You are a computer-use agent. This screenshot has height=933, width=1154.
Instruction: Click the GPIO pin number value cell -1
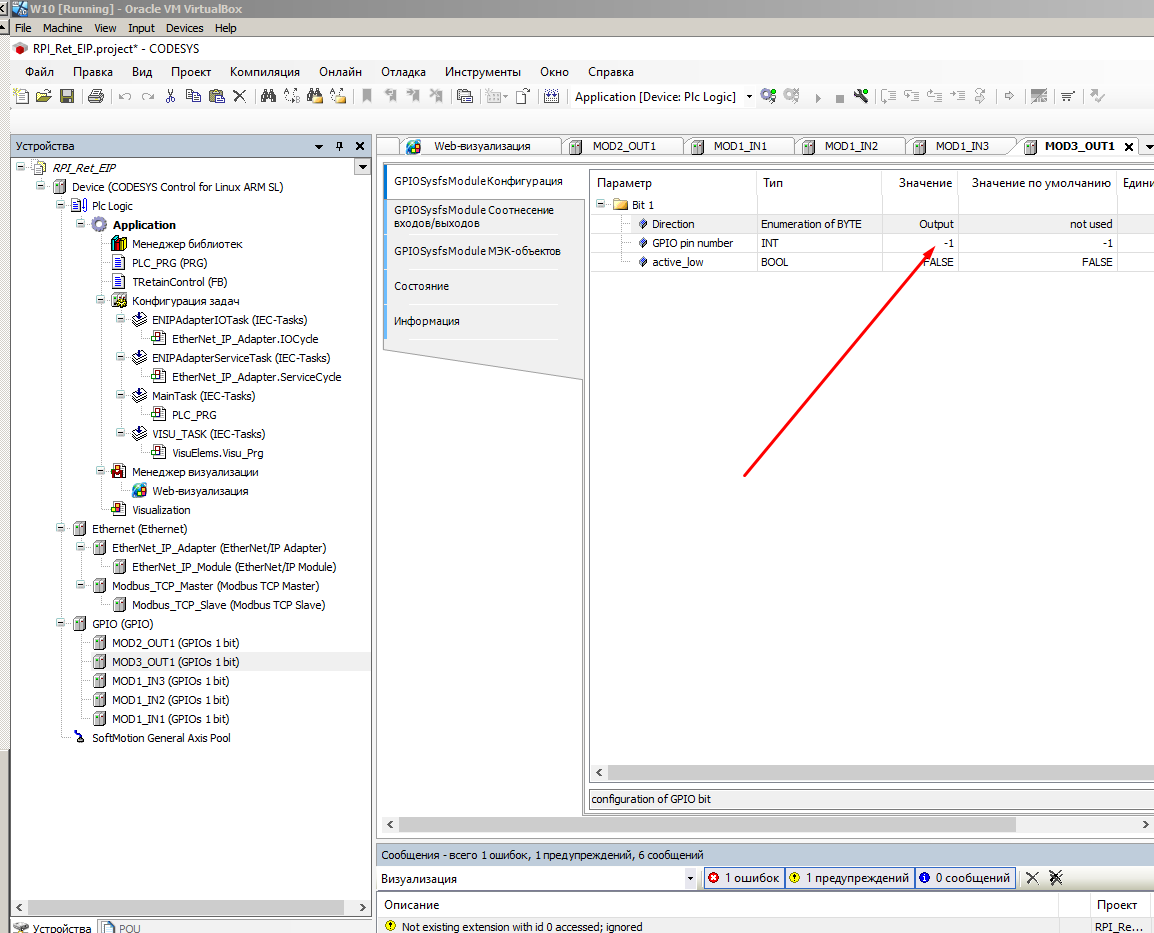(x=920, y=243)
